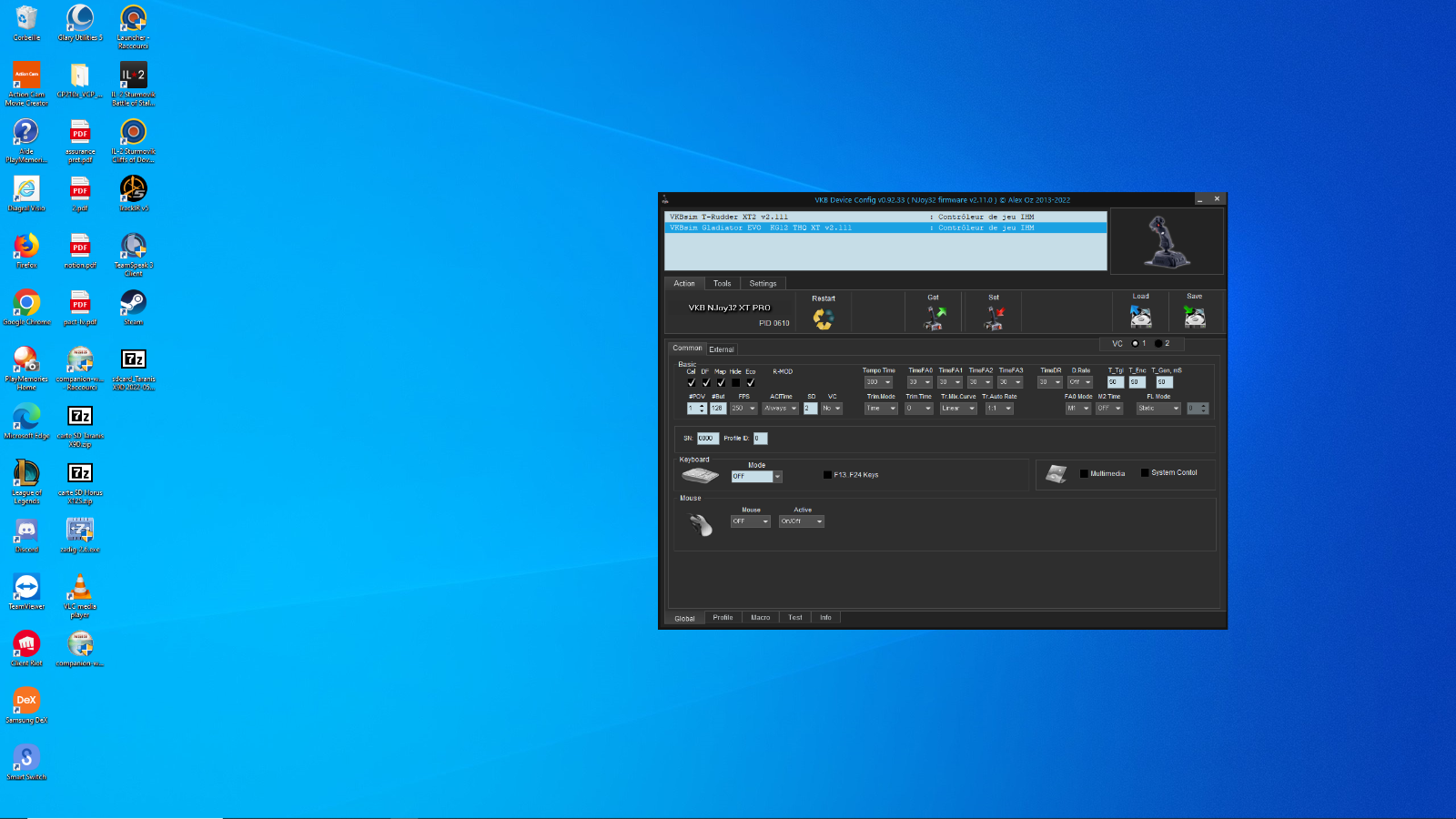Switch to the External tab
Viewport: 1456px width, 819px height.
click(x=722, y=349)
